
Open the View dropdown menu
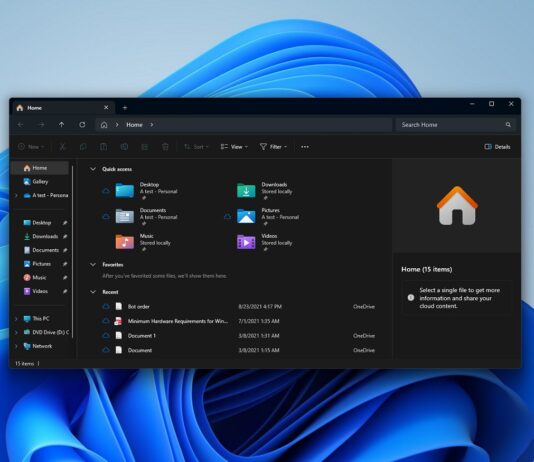pos(234,147)
